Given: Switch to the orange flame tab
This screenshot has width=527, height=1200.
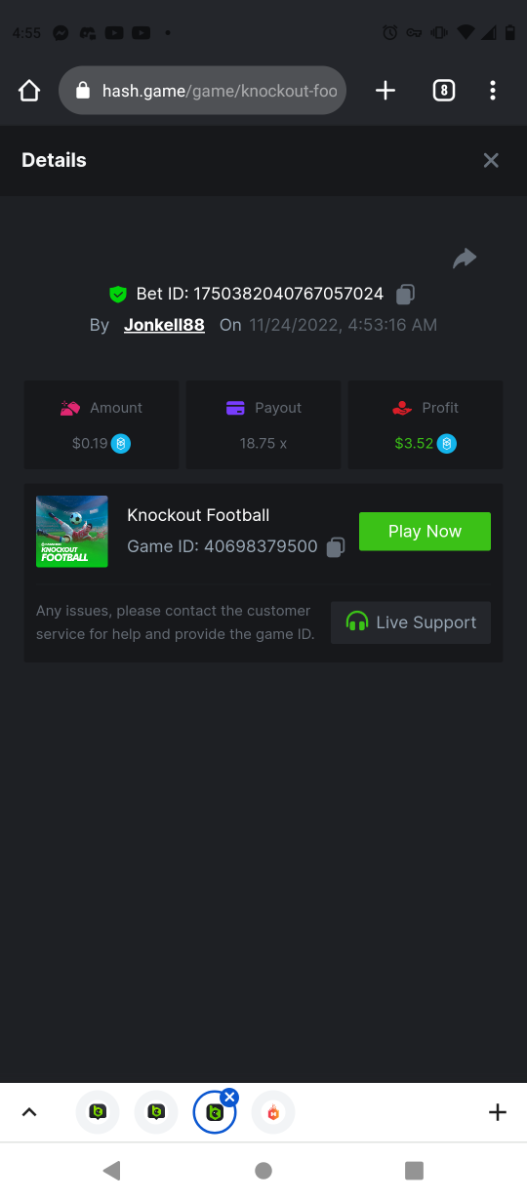Looking at the screenshot, I should [273, 1112].
